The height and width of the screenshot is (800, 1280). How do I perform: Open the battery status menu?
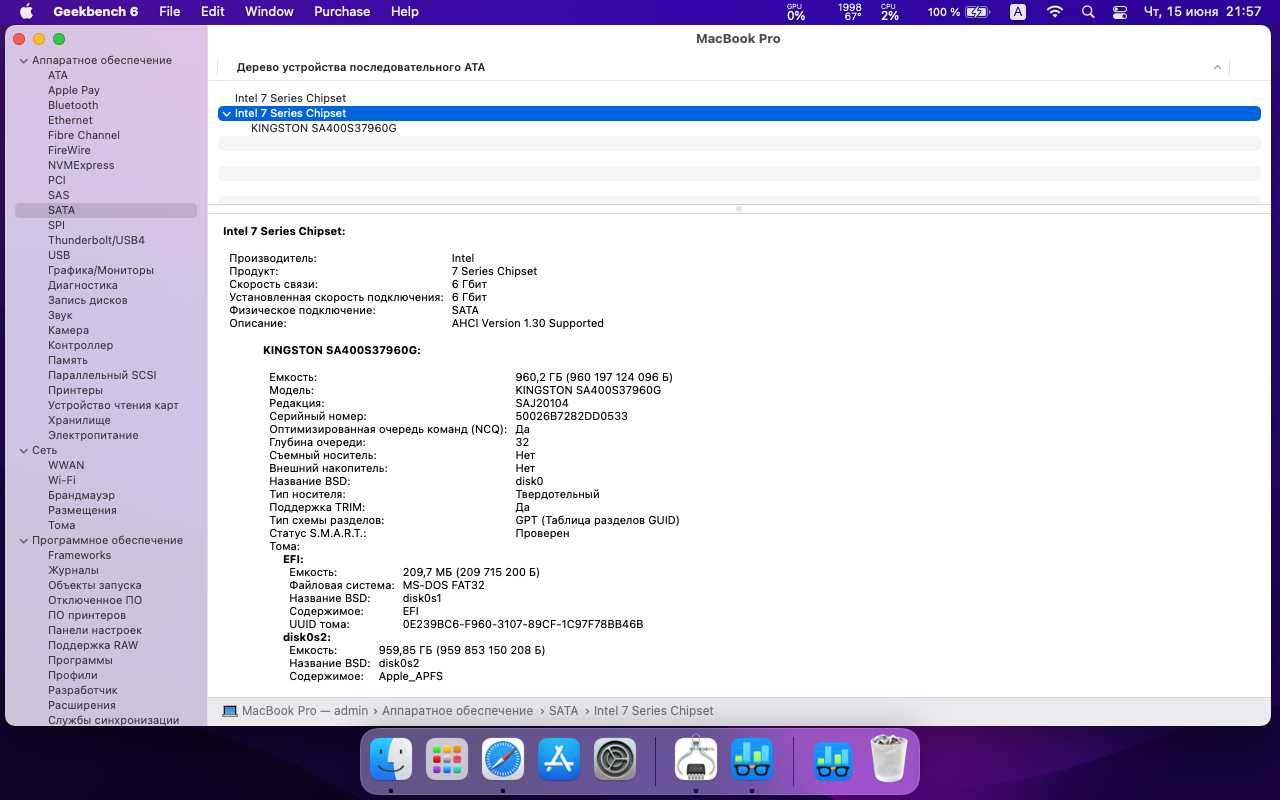pos(958,12)
